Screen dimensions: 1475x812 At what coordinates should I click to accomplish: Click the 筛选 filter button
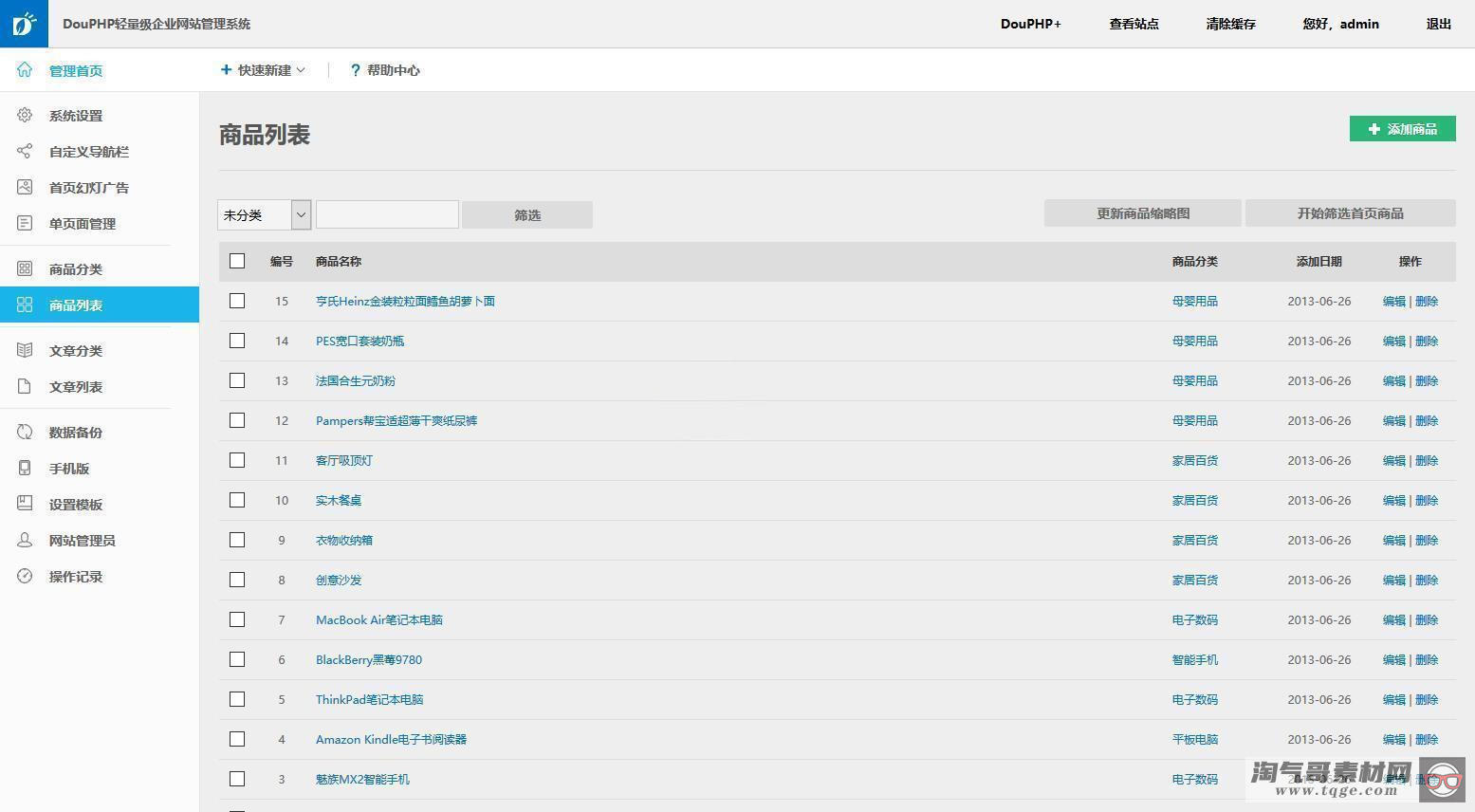(x=527, y=214)
